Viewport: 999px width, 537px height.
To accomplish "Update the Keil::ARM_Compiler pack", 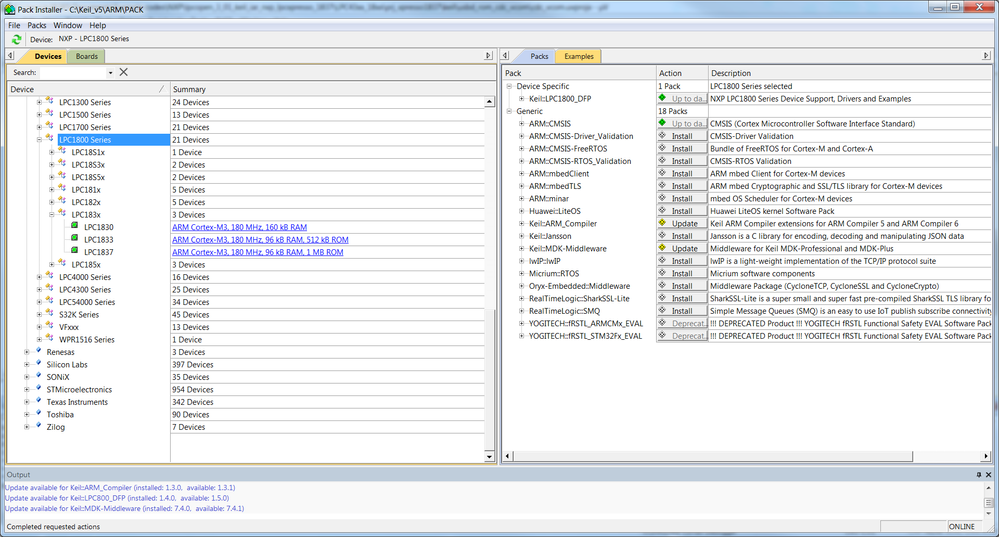I will pyautogui.click(x=682, y=224).
